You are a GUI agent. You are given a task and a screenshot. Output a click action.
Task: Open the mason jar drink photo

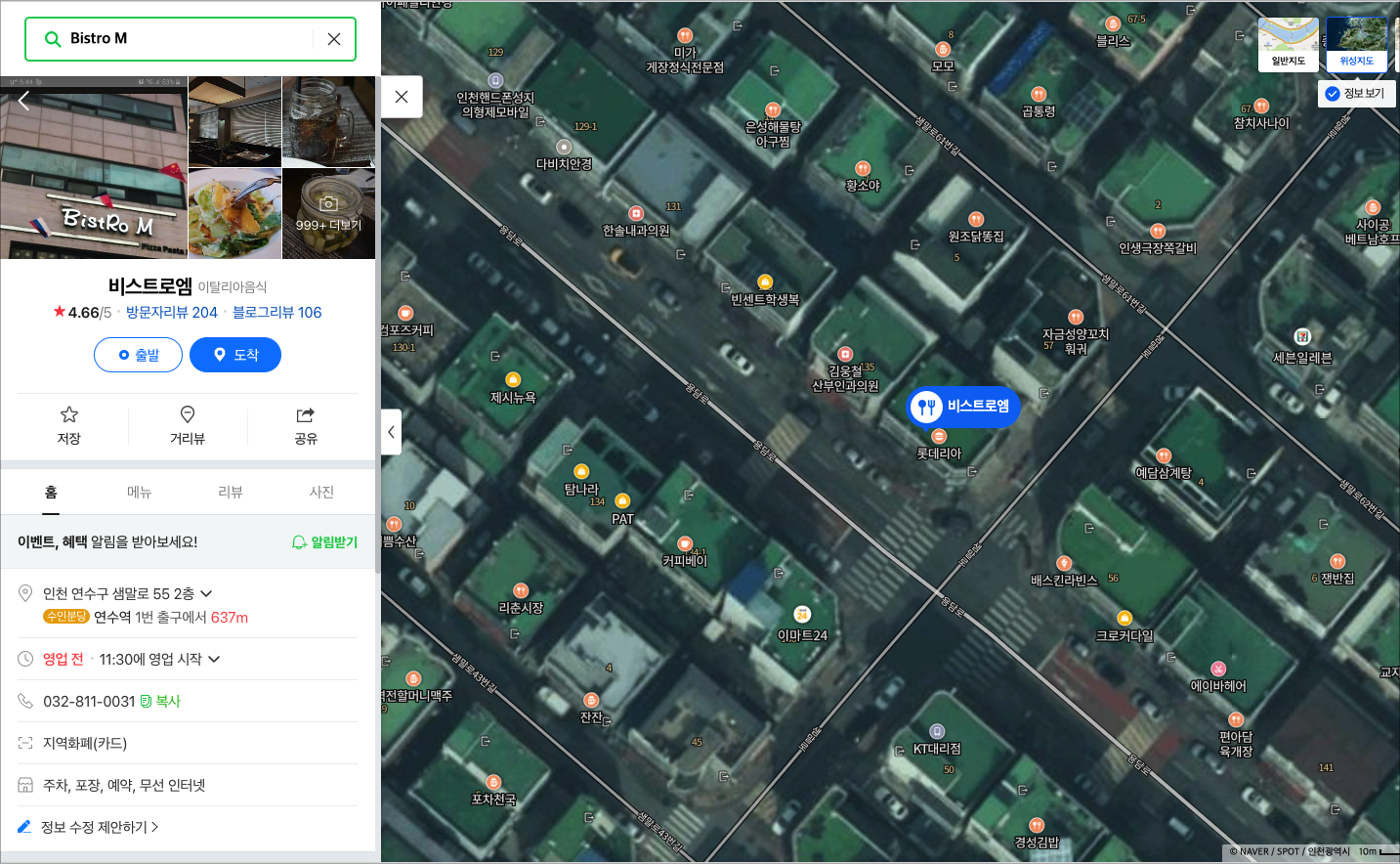tap(328, 121)
